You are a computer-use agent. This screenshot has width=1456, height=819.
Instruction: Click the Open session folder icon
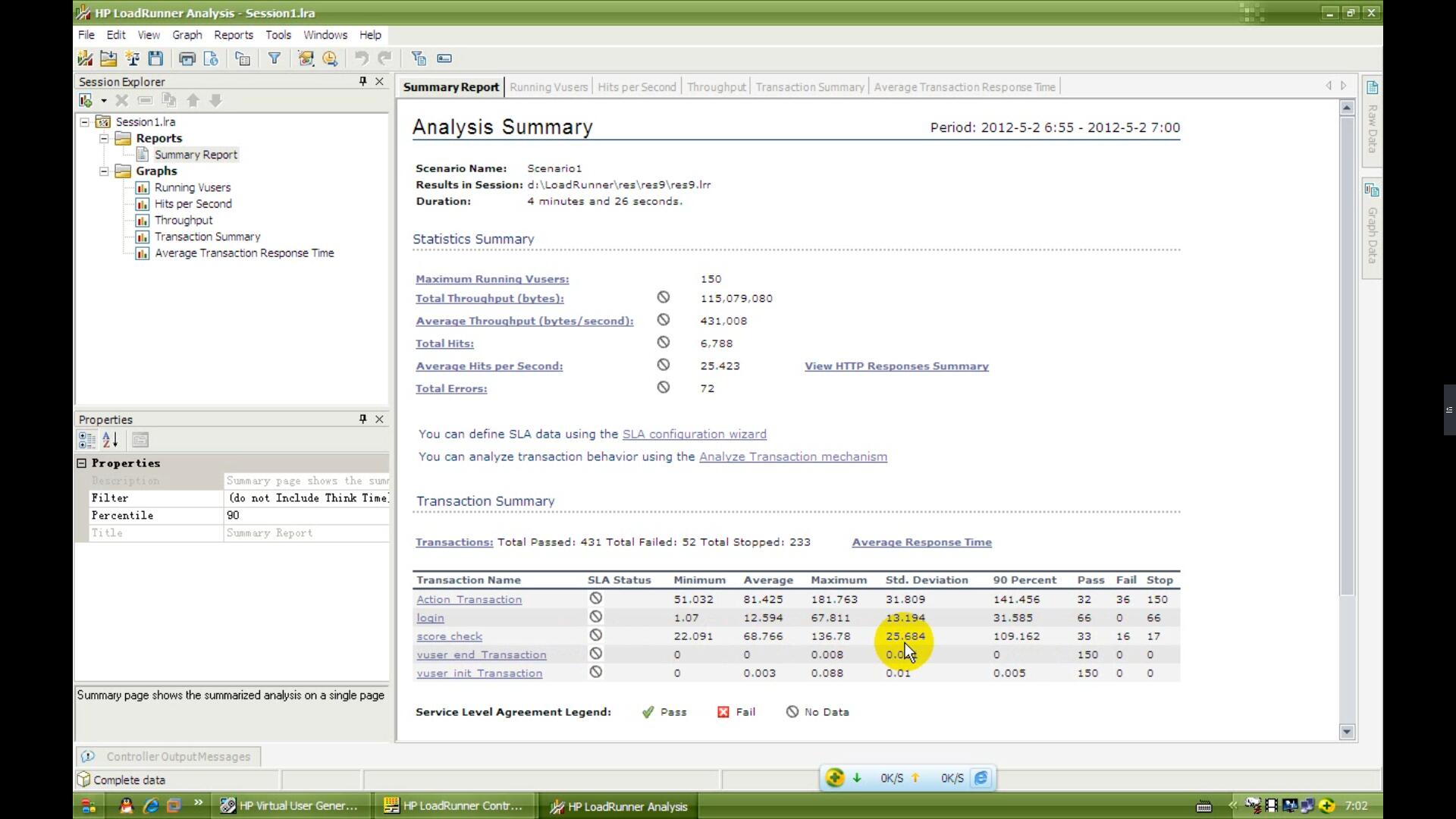pos(108,58)
